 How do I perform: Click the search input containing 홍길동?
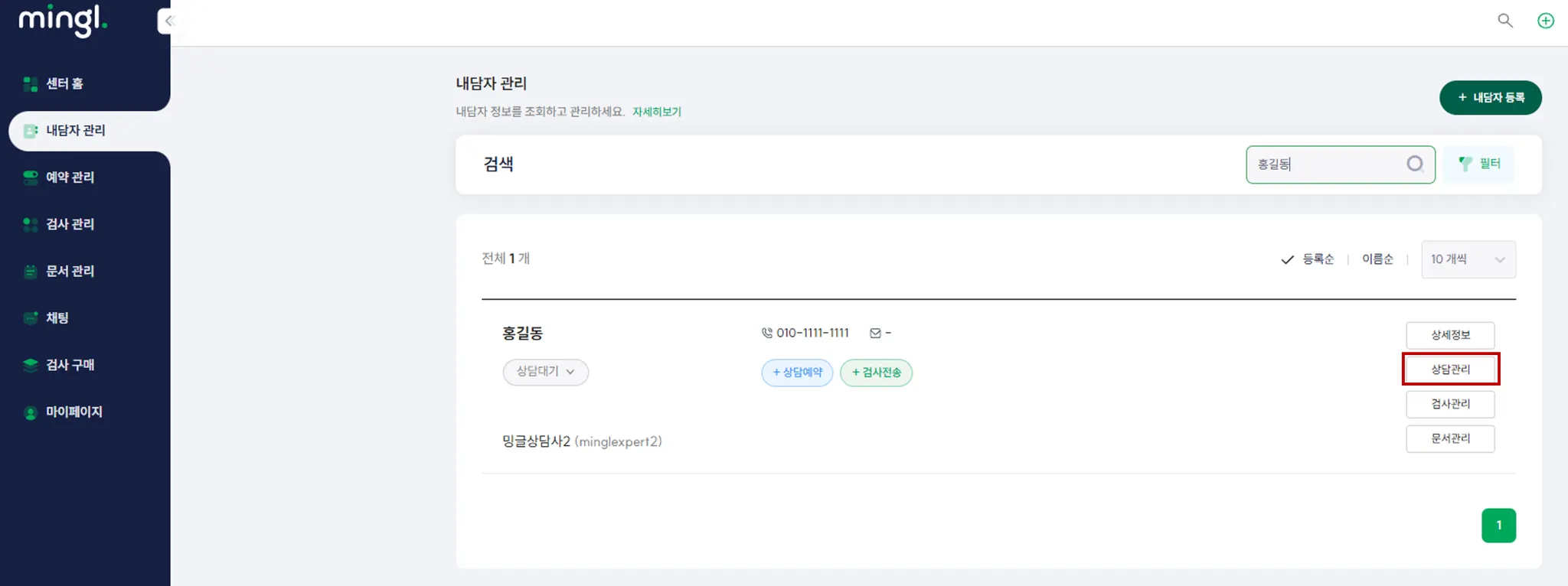pos(1325,164)
